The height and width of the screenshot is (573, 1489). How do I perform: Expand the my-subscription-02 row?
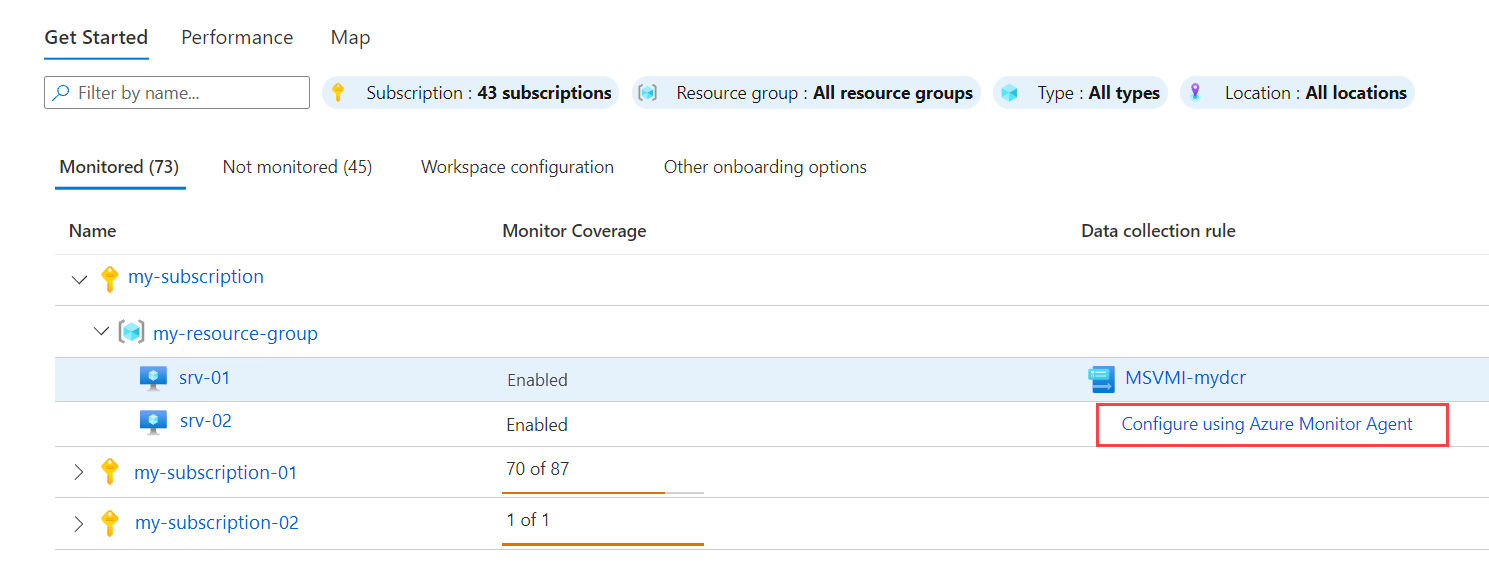click(80, 523)
